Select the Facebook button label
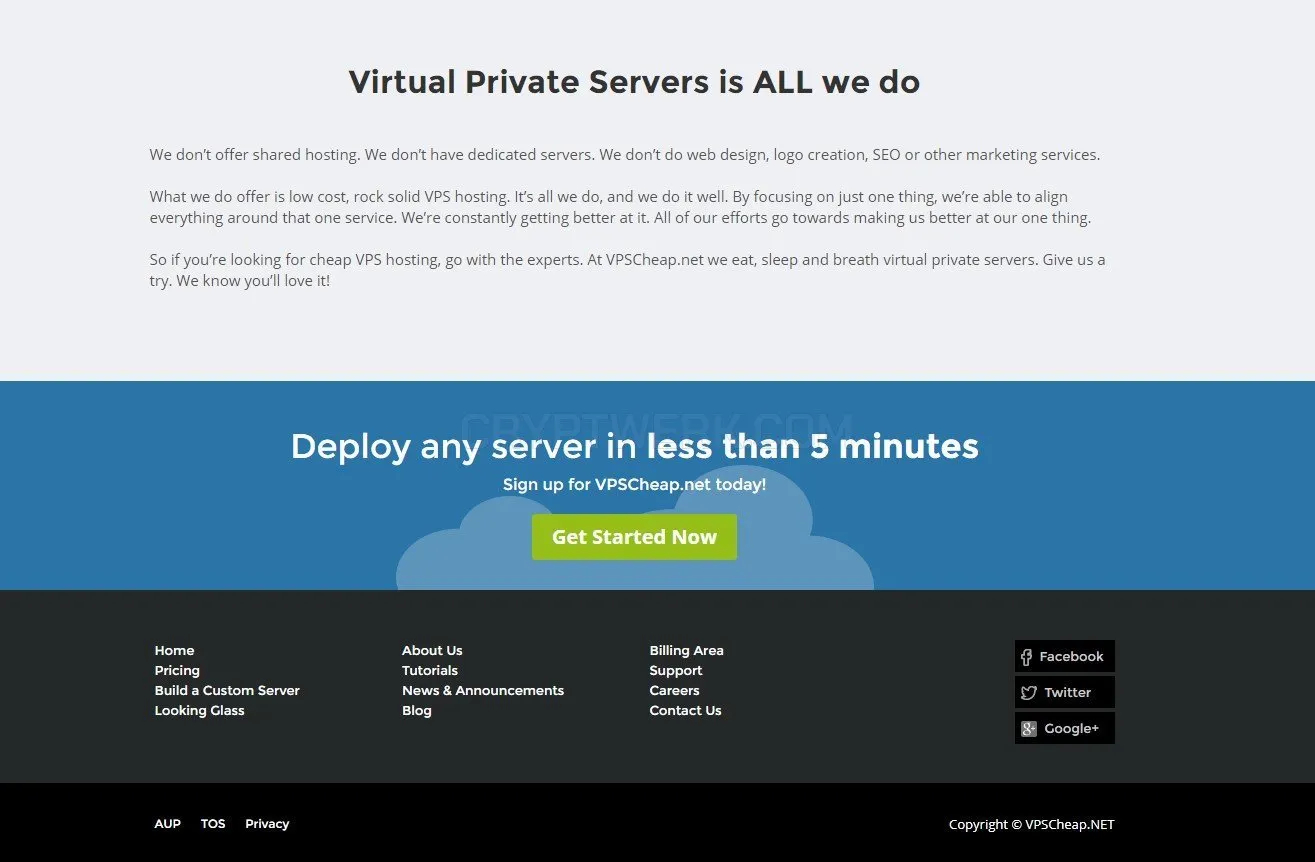The width and height of the screenshot is (1315, 862). tap(1071, 657)
